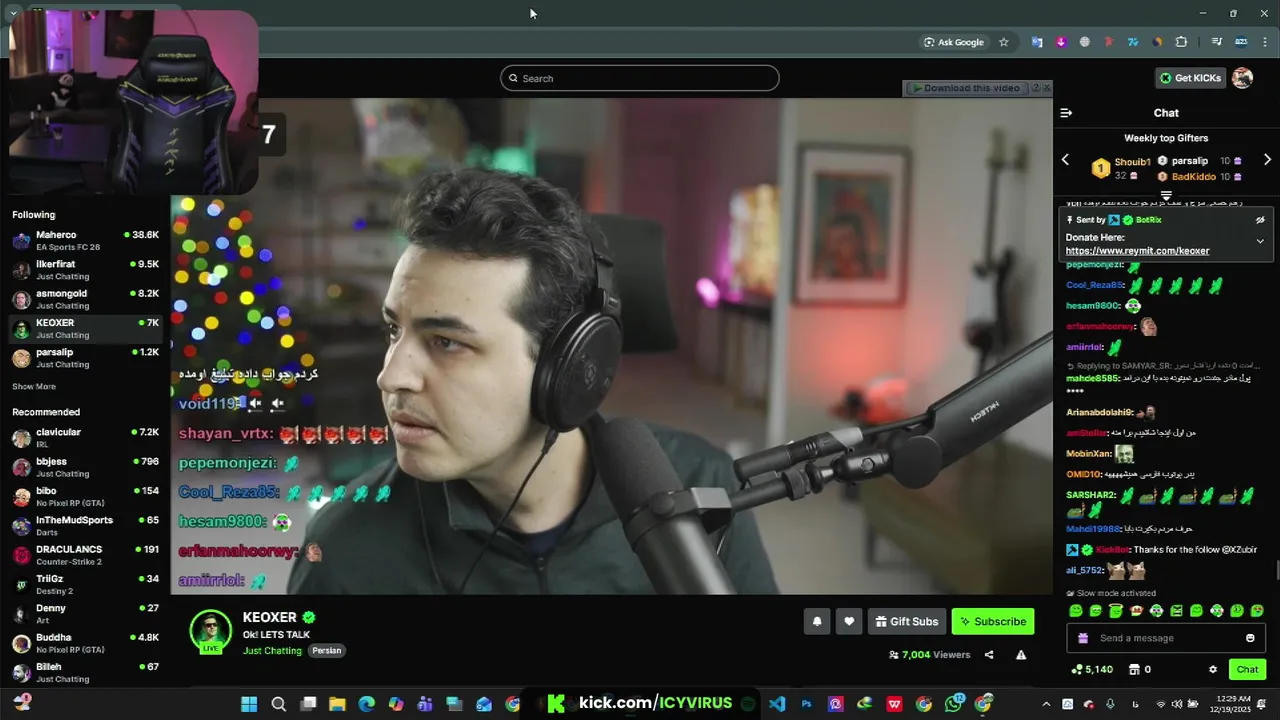
Task: Open the webcam overlay thumbnail
Action: point(133,103)
